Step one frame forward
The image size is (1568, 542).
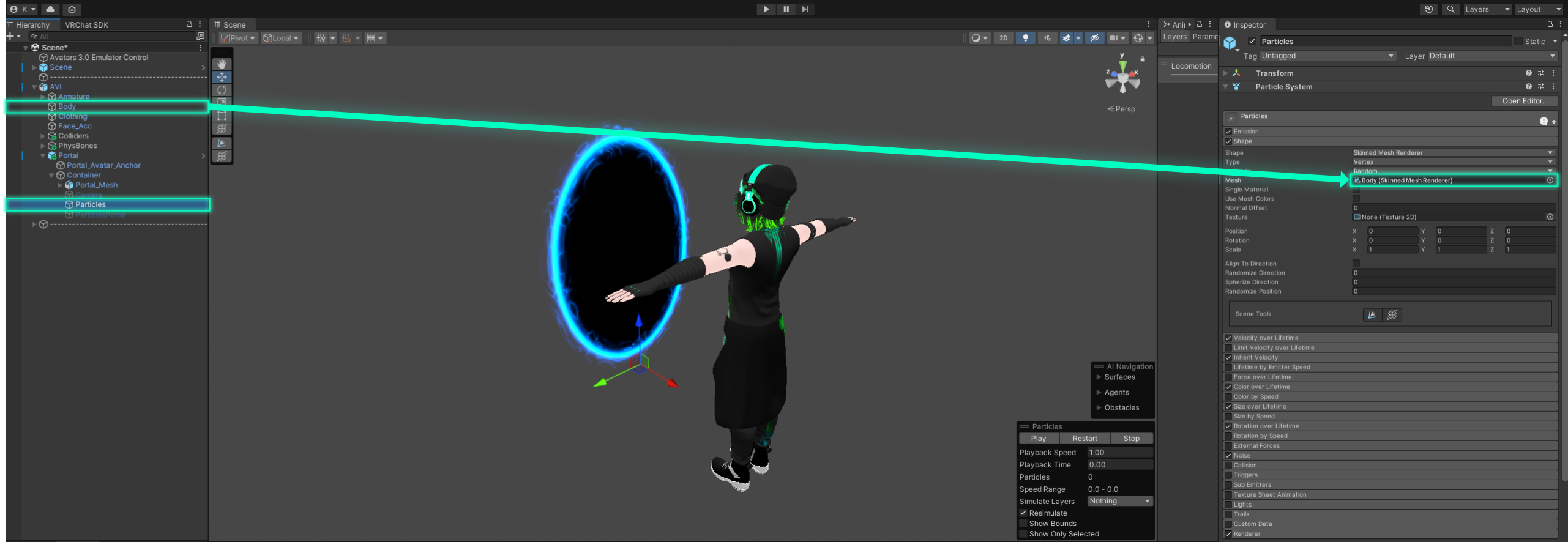(805, 9)
